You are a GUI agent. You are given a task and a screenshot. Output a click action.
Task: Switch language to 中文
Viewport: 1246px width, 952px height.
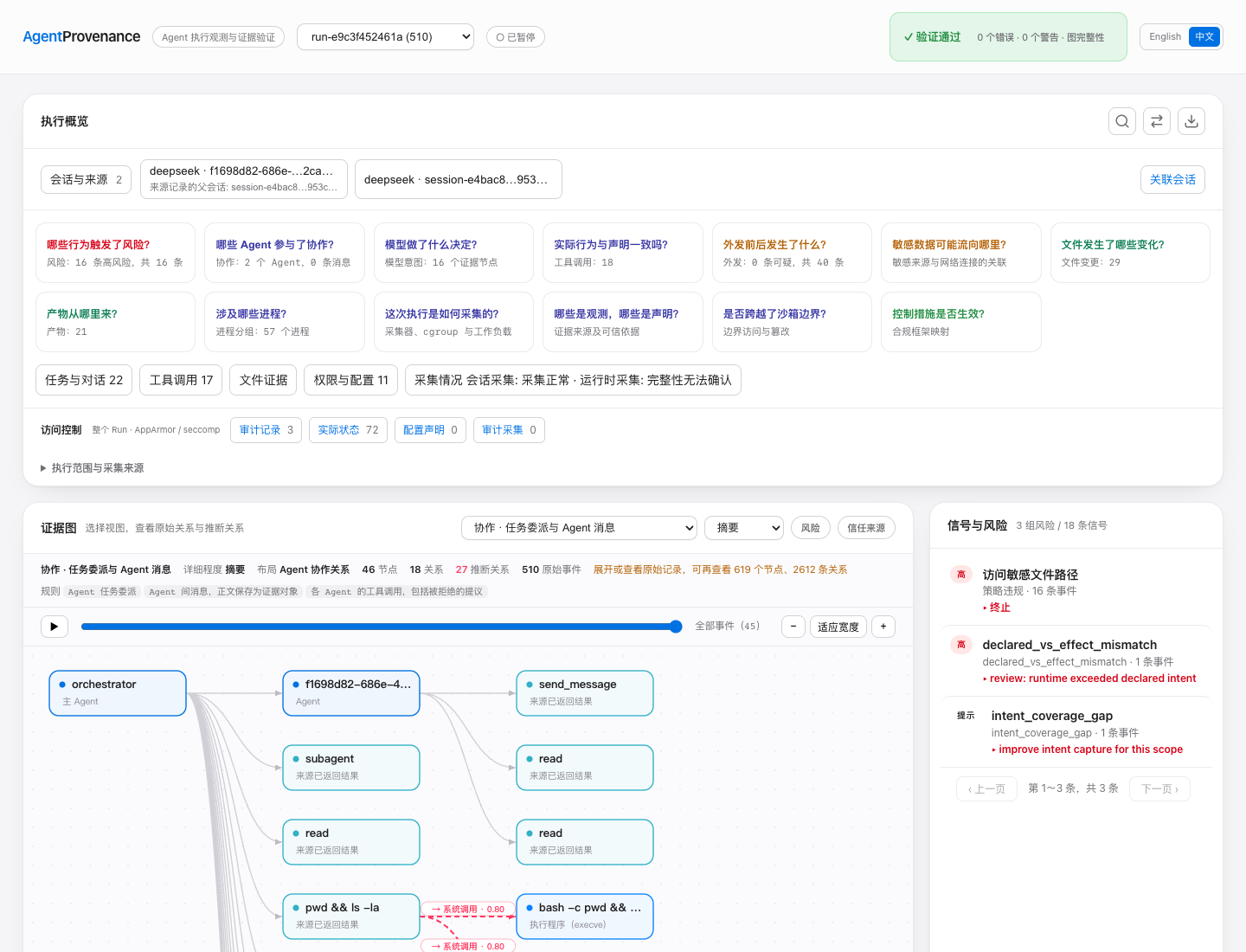pyautogui.click(x=1204, y=36)
